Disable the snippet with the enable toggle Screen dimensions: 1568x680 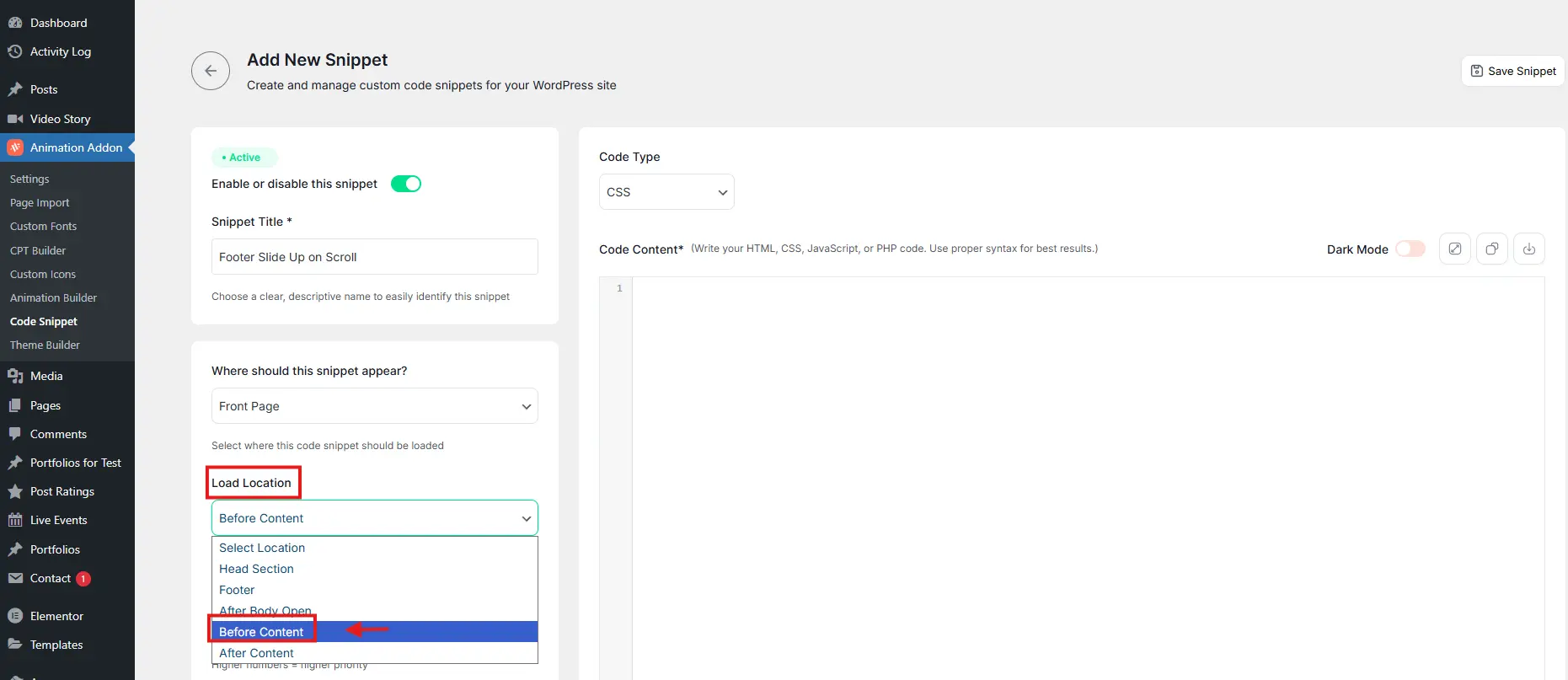click(406, 184)
